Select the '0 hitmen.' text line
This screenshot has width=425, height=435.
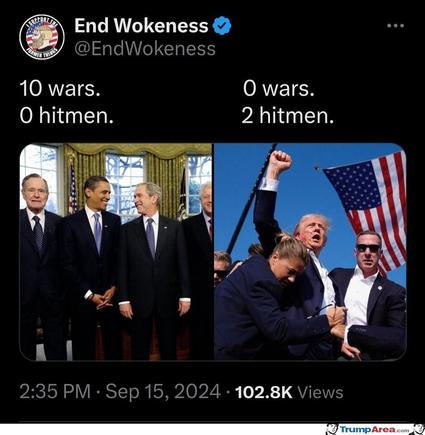point(67,116)
